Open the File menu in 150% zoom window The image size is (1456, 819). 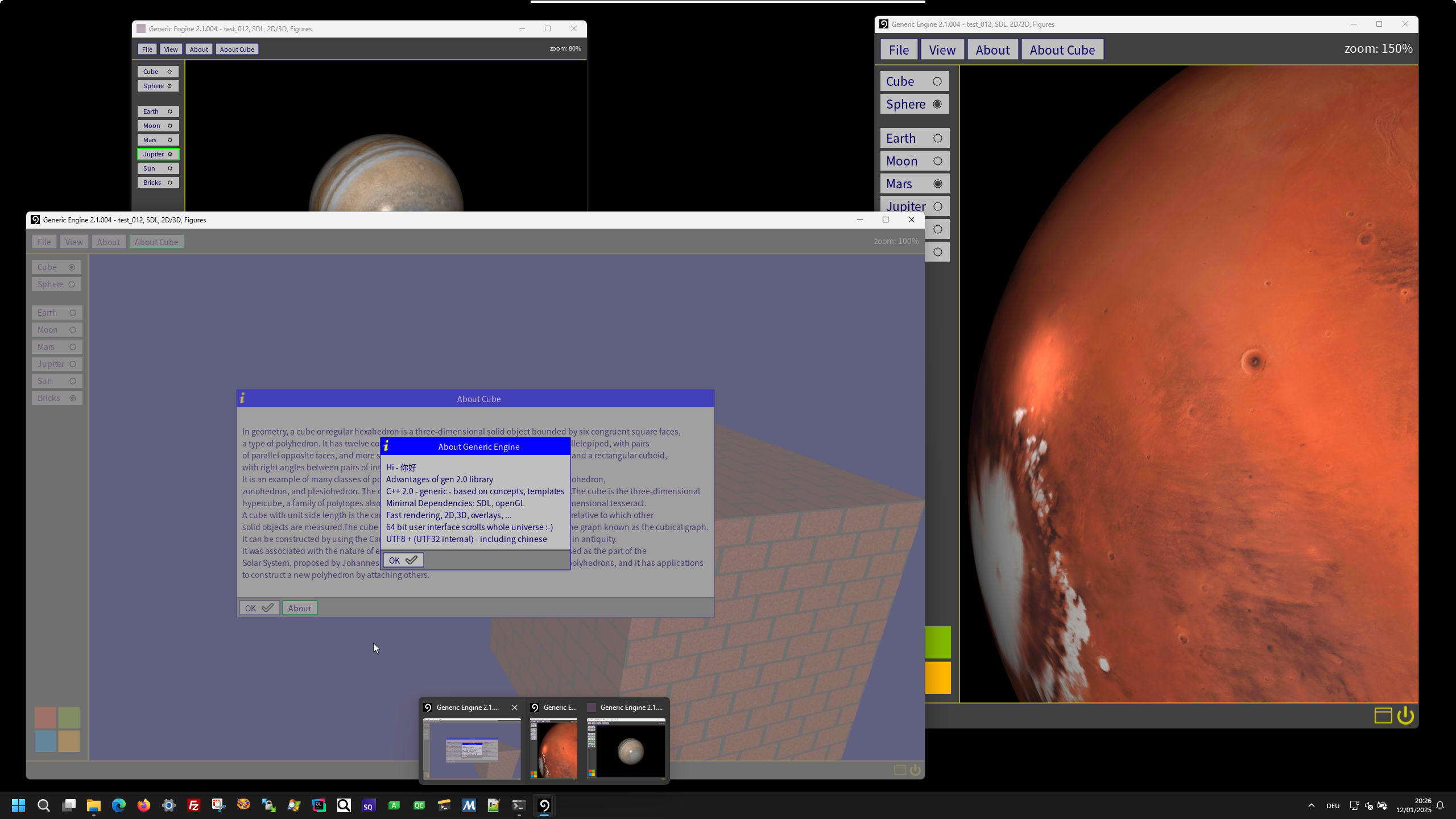[898, 49]
